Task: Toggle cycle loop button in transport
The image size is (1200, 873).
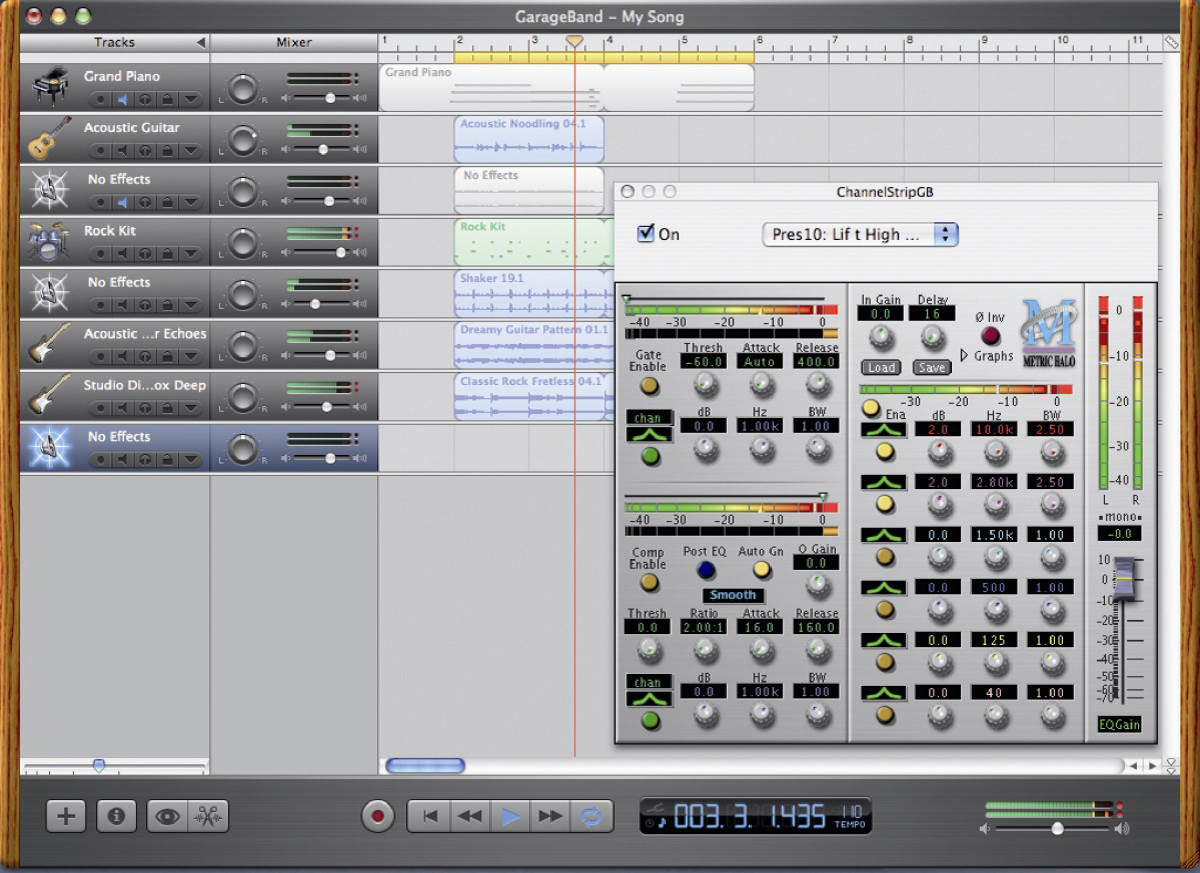Action: (x=592, y=816)
